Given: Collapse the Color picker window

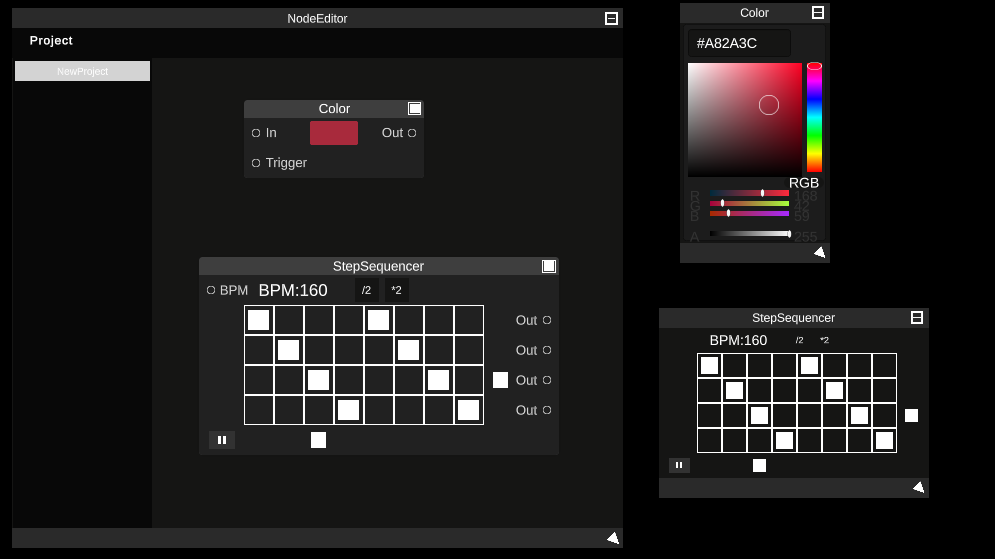Looking at the screenshot, I should click(818, 13).
